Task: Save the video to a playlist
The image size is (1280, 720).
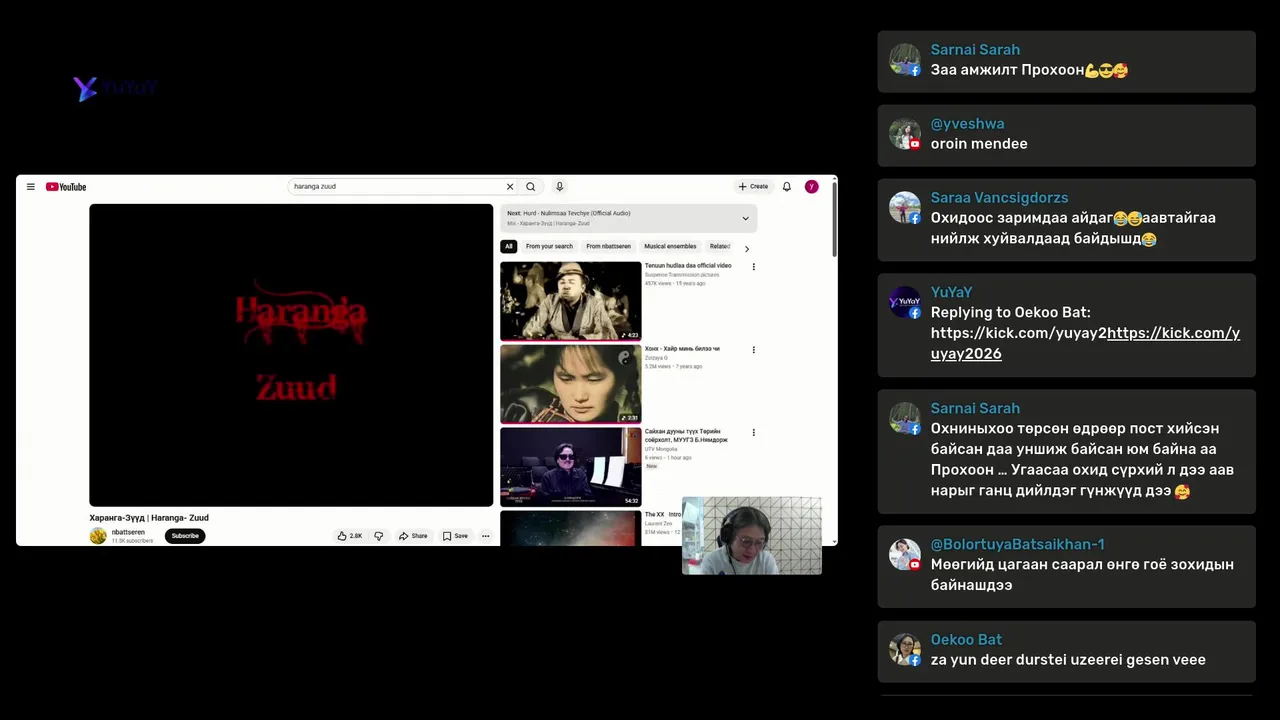Action: pos(455,536)
